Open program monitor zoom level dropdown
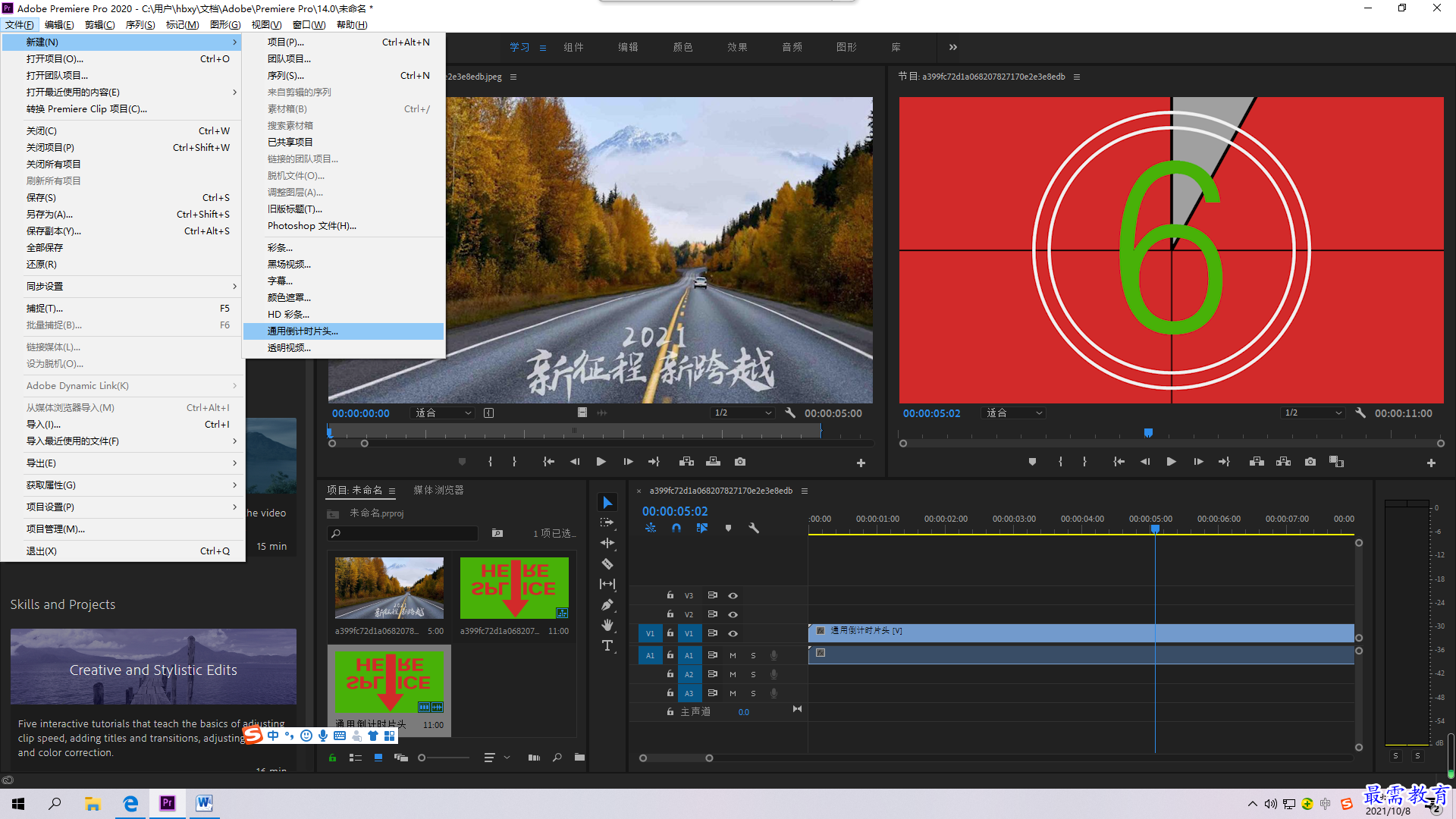 pos(1014,413)
